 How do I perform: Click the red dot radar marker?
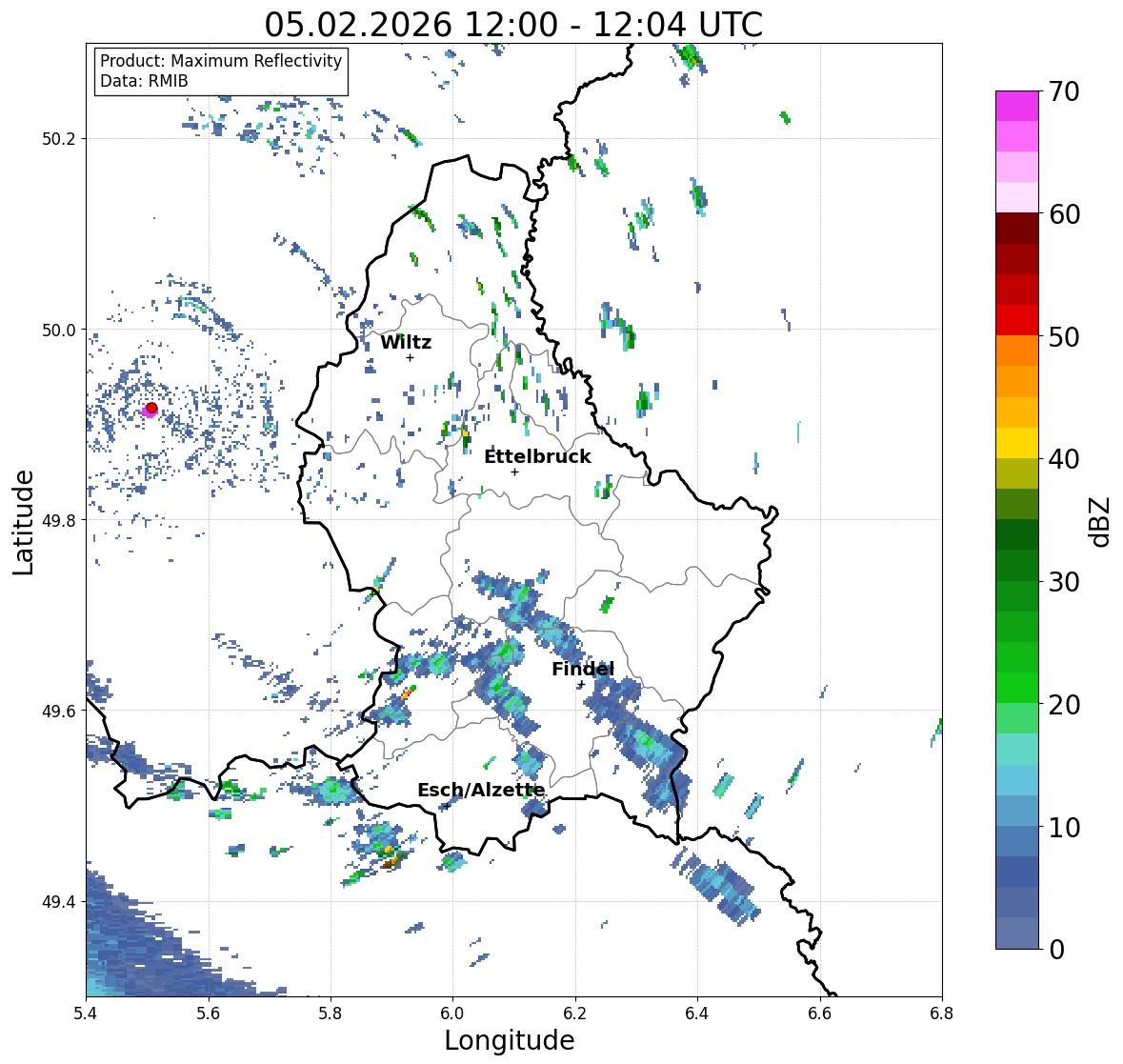point(151,408)
